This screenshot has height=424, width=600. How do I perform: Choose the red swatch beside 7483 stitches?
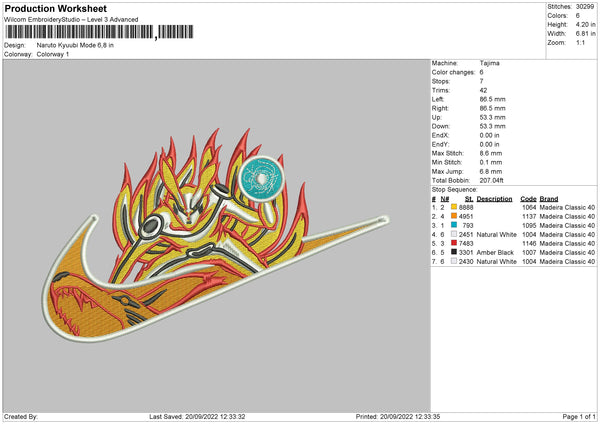pyautogui.click(x=454, y=243)
